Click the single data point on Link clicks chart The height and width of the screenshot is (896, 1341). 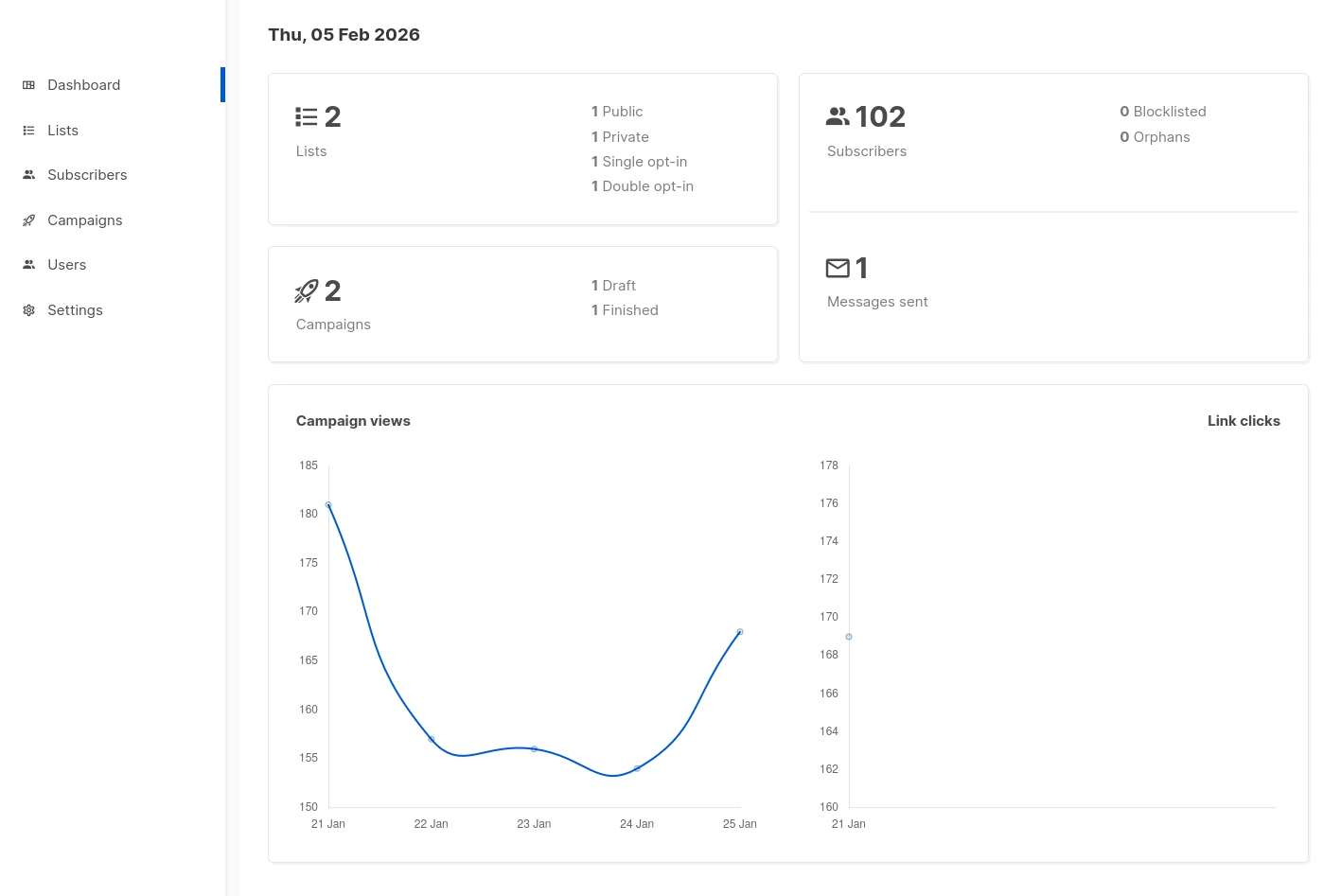click(x=848, y=637)
